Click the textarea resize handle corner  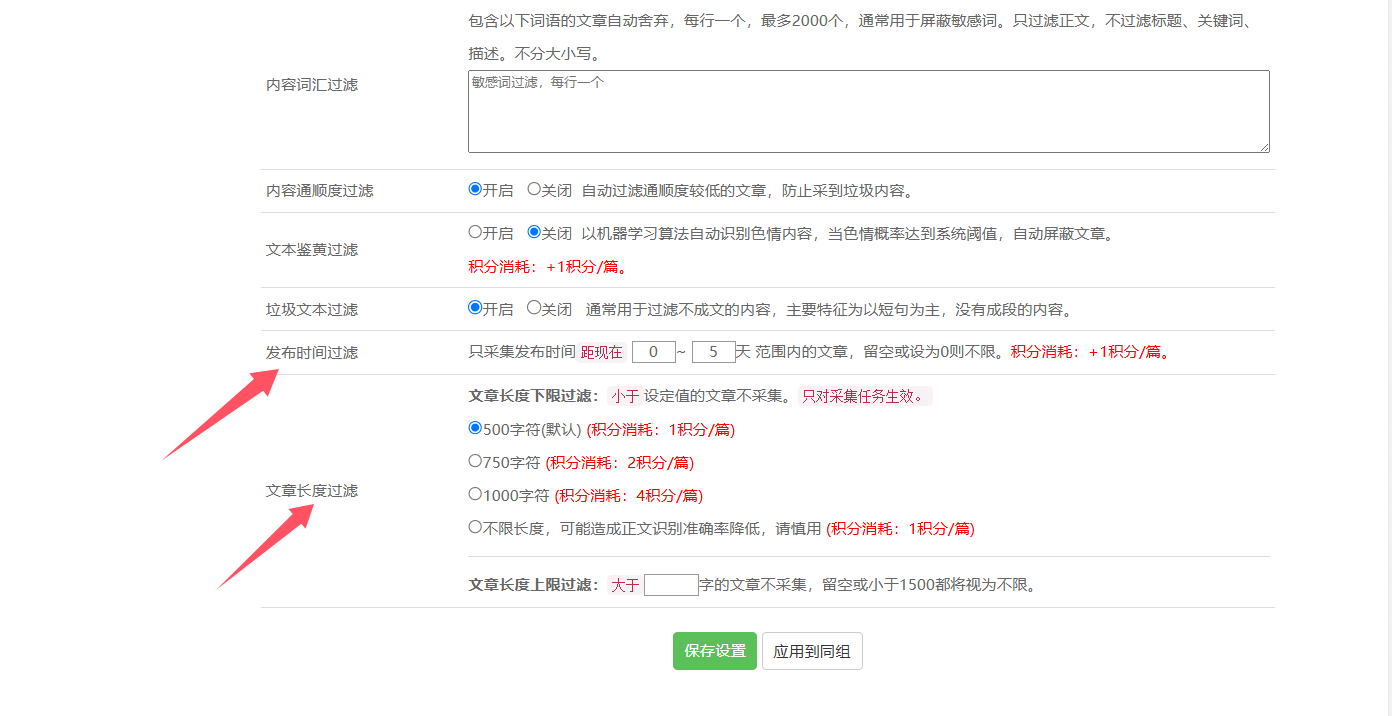(x=1264, y=147)
